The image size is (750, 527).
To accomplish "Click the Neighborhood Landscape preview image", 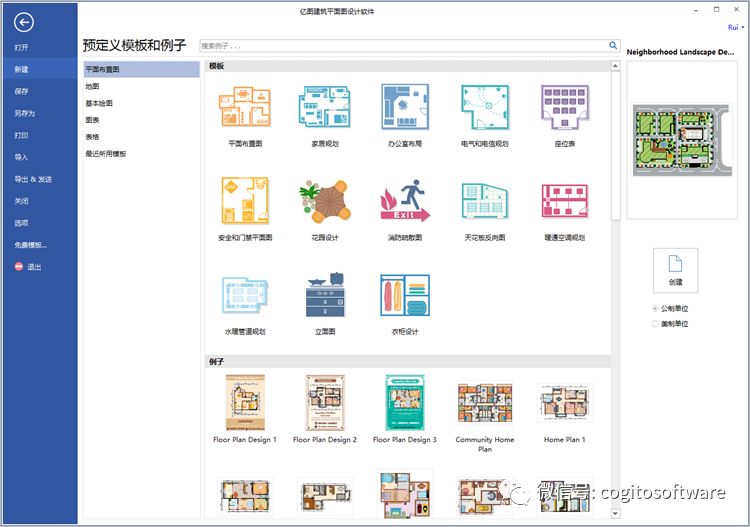I will click(682, 140).
